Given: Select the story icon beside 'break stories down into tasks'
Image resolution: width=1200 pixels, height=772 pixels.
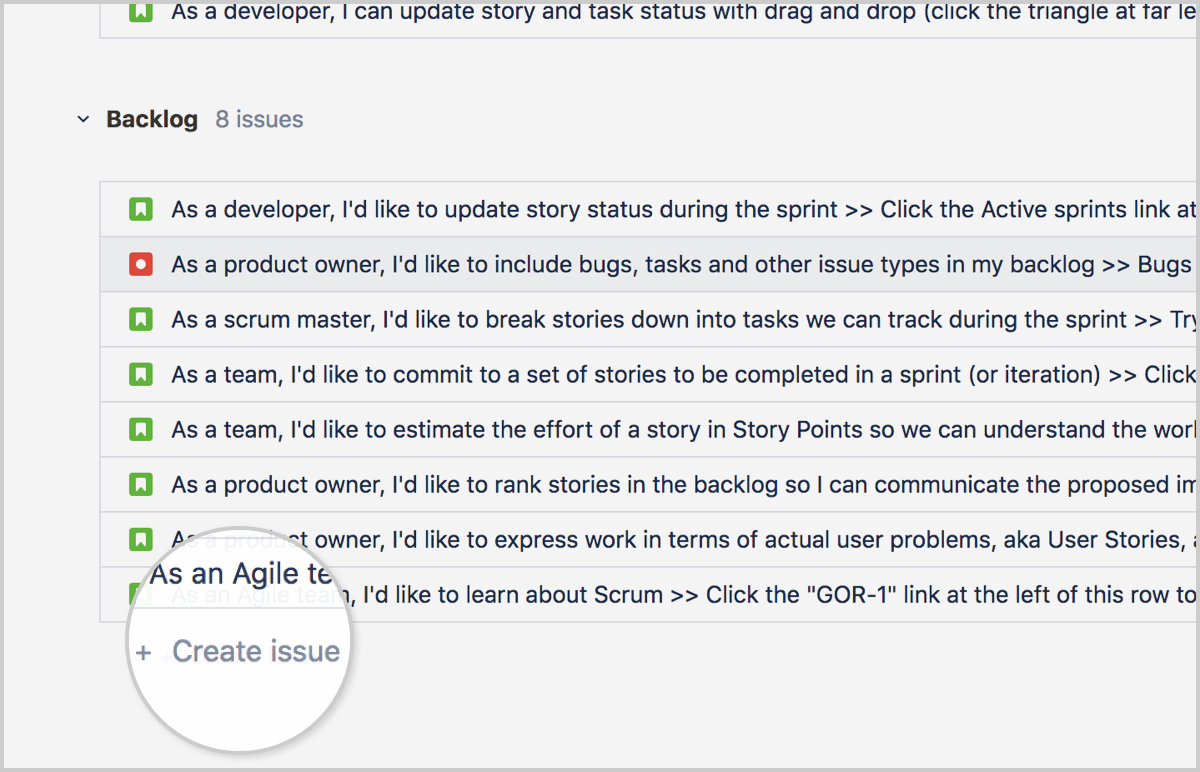Looking at the screenshot, I should point(141,319).
